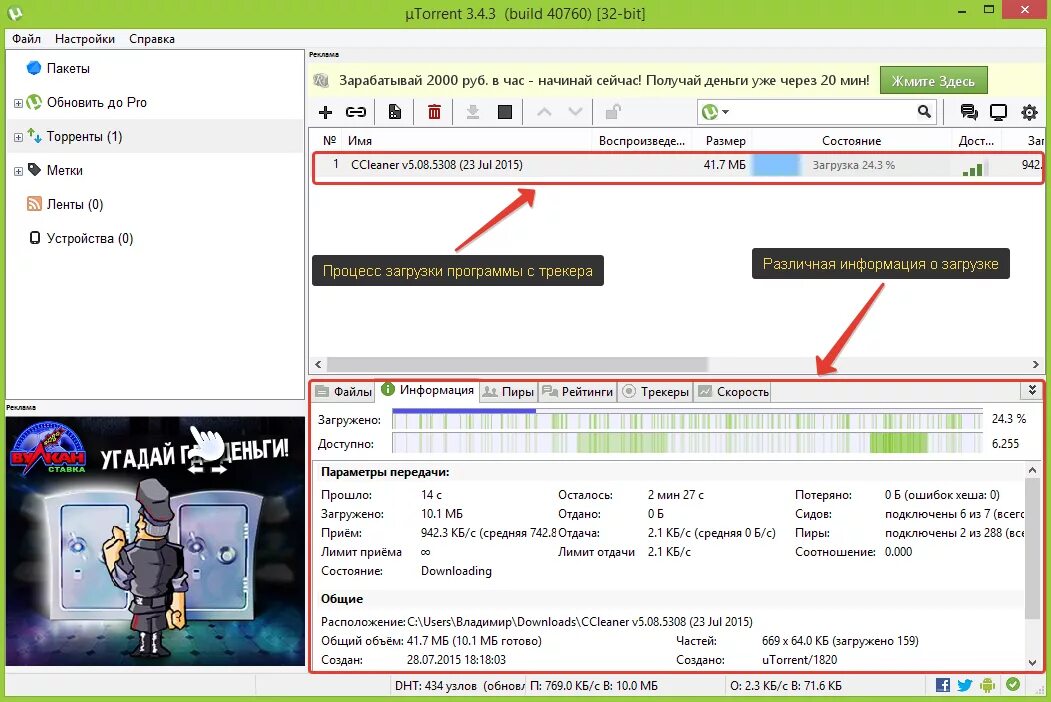
Task: Click the search magnifier icon
Action: pyautogui.click(x=924, y=112)
